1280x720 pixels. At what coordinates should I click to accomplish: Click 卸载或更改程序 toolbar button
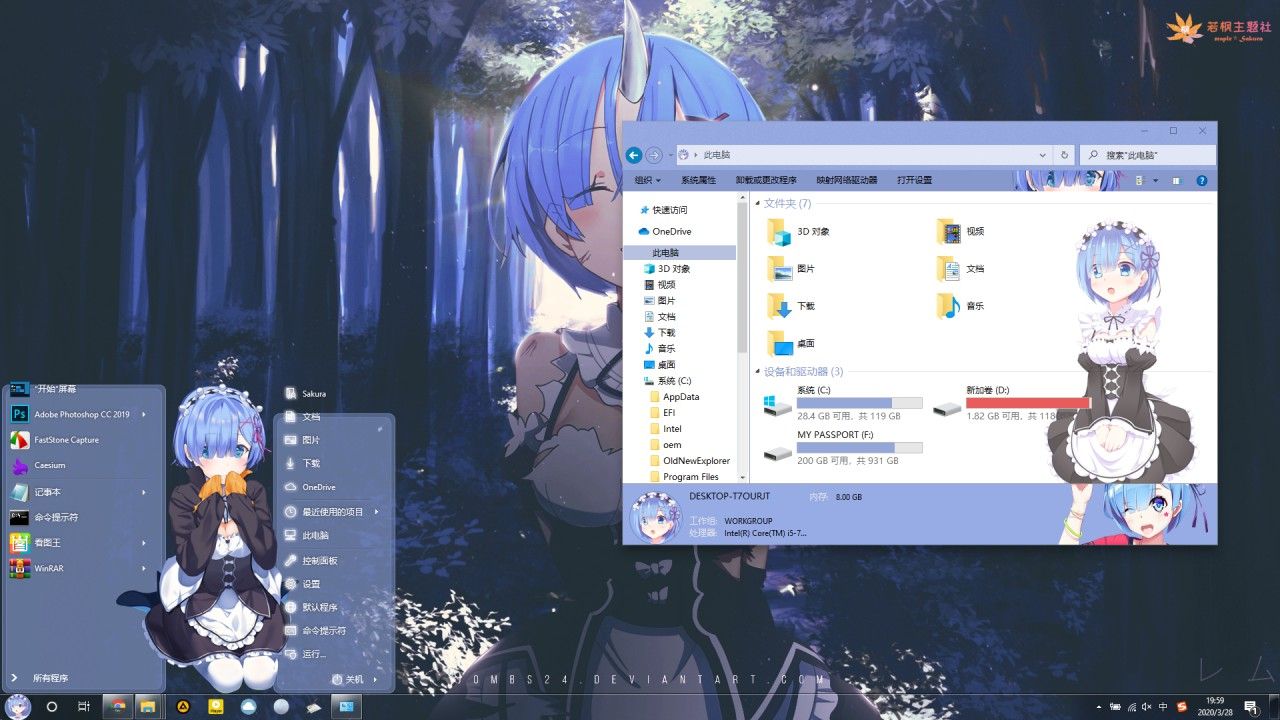point(766,181)
